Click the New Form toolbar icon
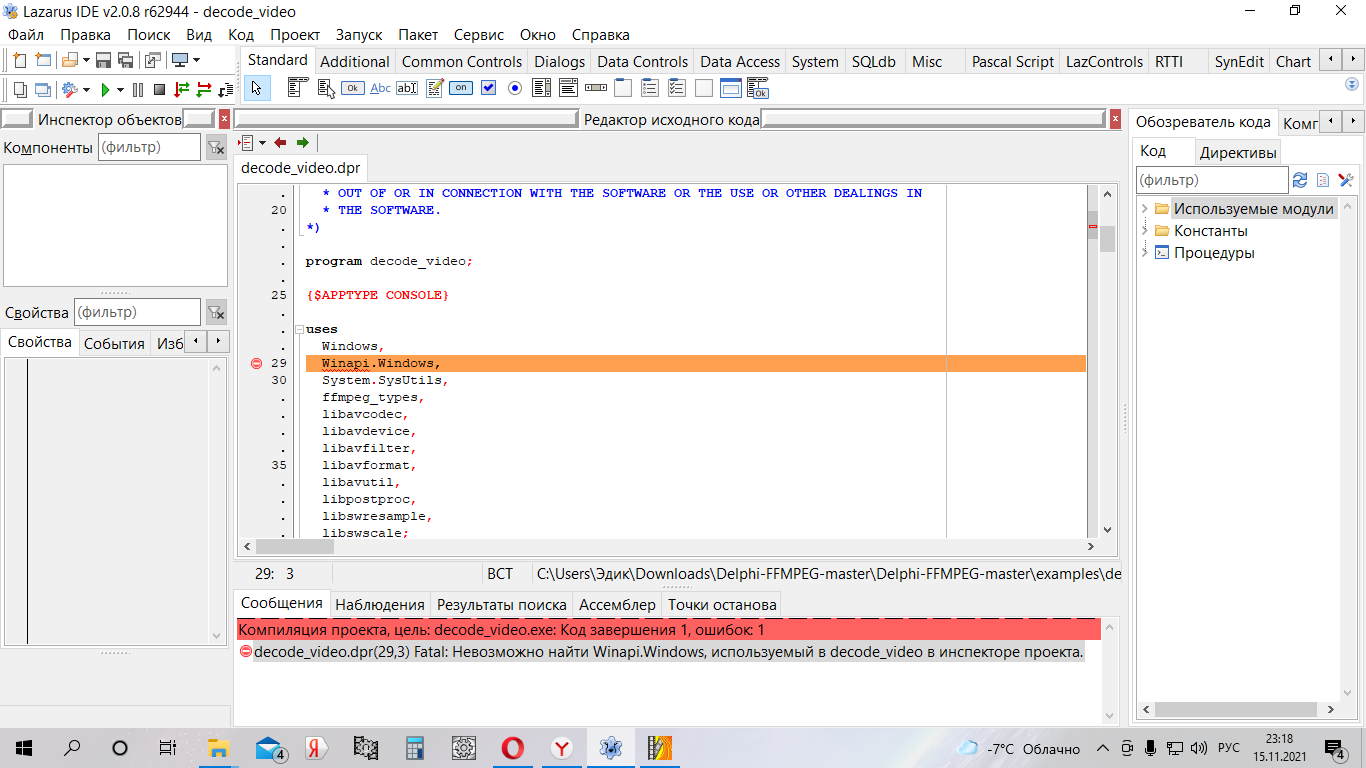This screenshot has height=768, width=1366. pos(43,60)
